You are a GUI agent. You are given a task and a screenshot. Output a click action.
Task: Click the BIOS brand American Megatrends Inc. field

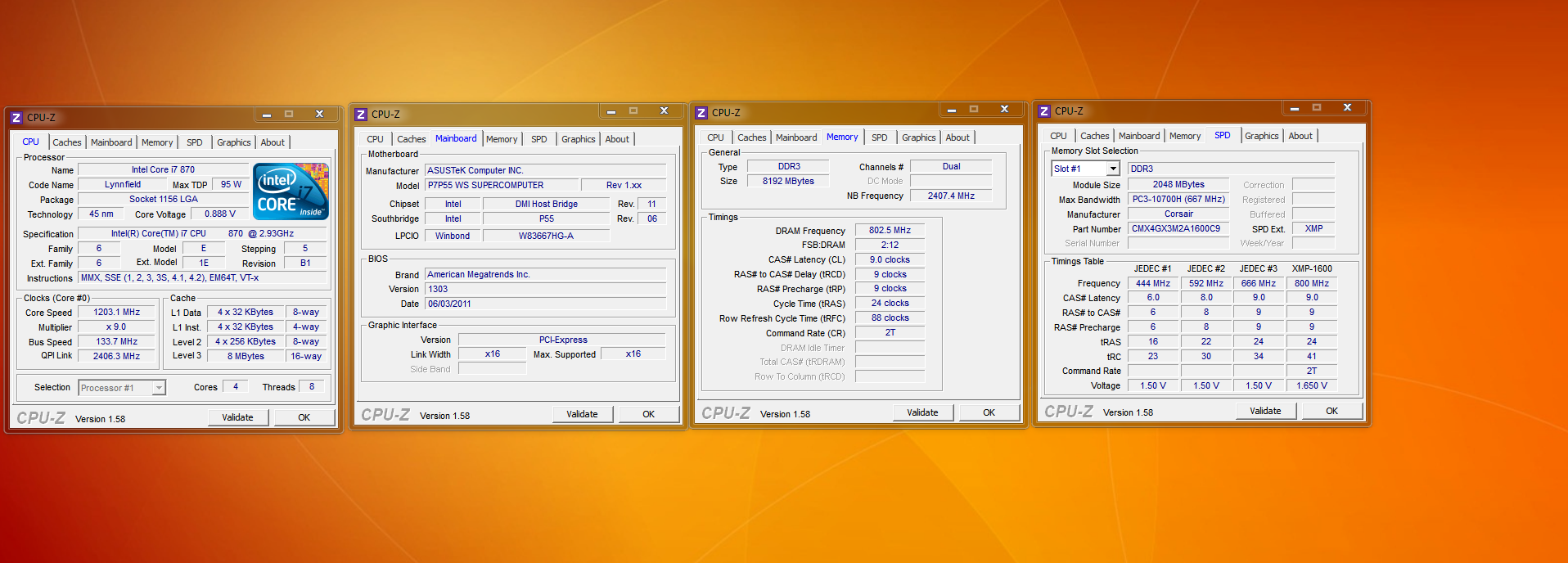pos(546,275)
